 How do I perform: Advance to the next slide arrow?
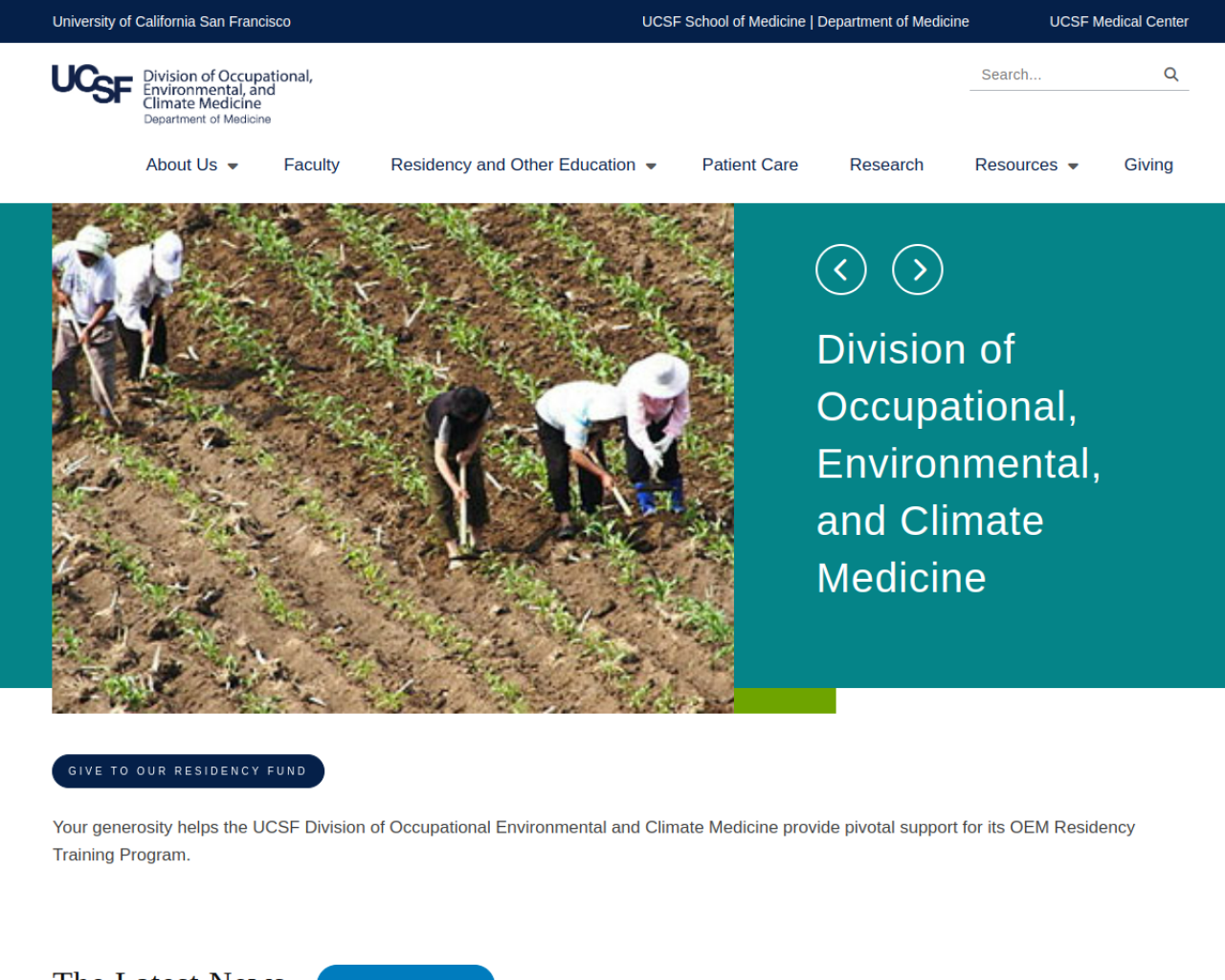(918, 270)
